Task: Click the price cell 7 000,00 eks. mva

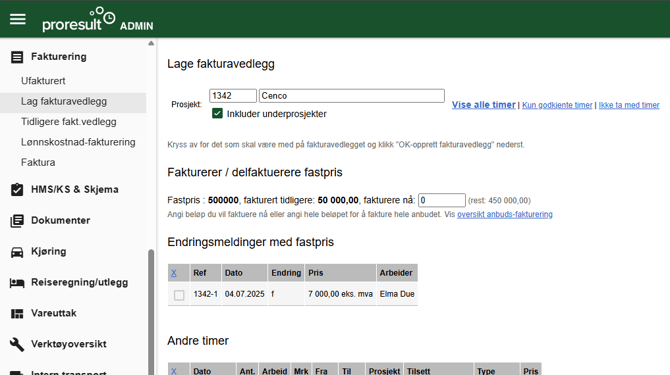Action: 340,294
